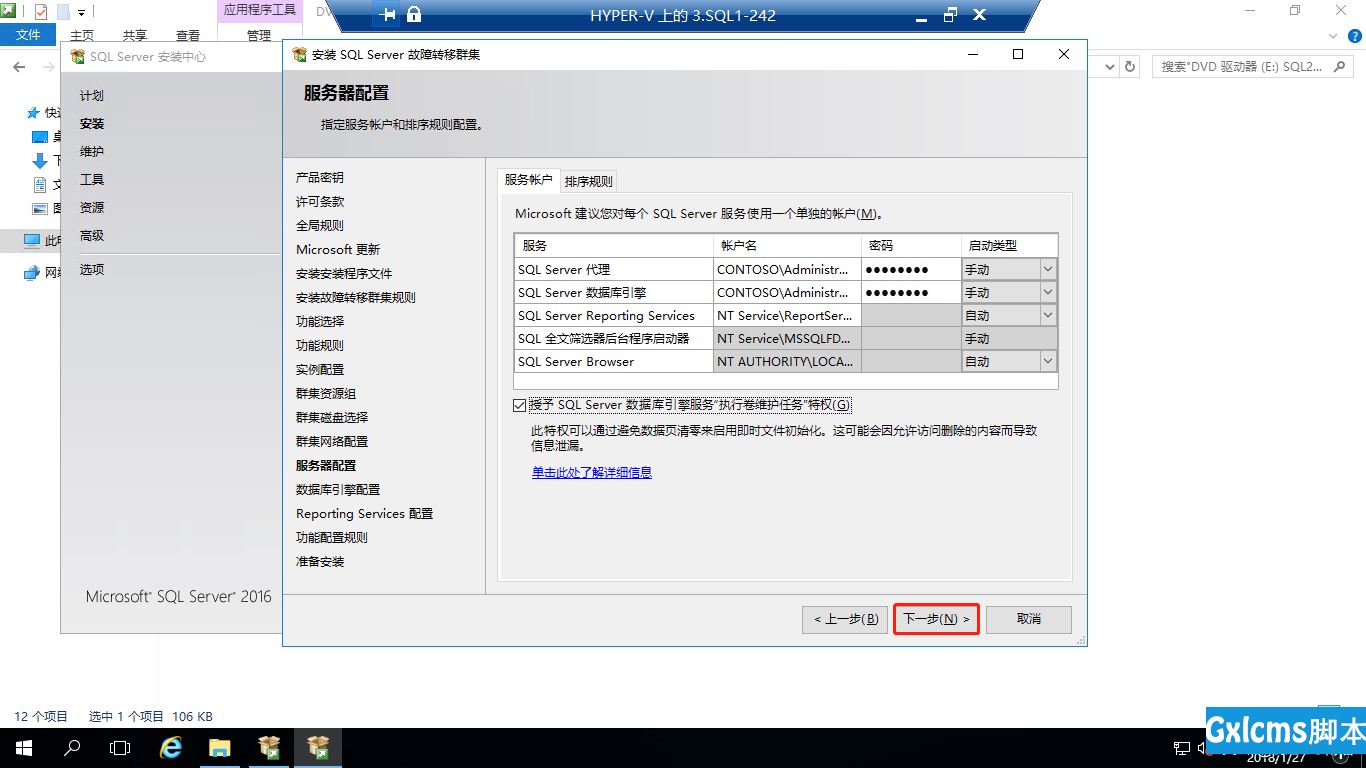Click NT AUTHORITY\LOCA... account cell
Image resolution: width=1366 pixels, height=768 pixels.
click(x=786, y=361)
